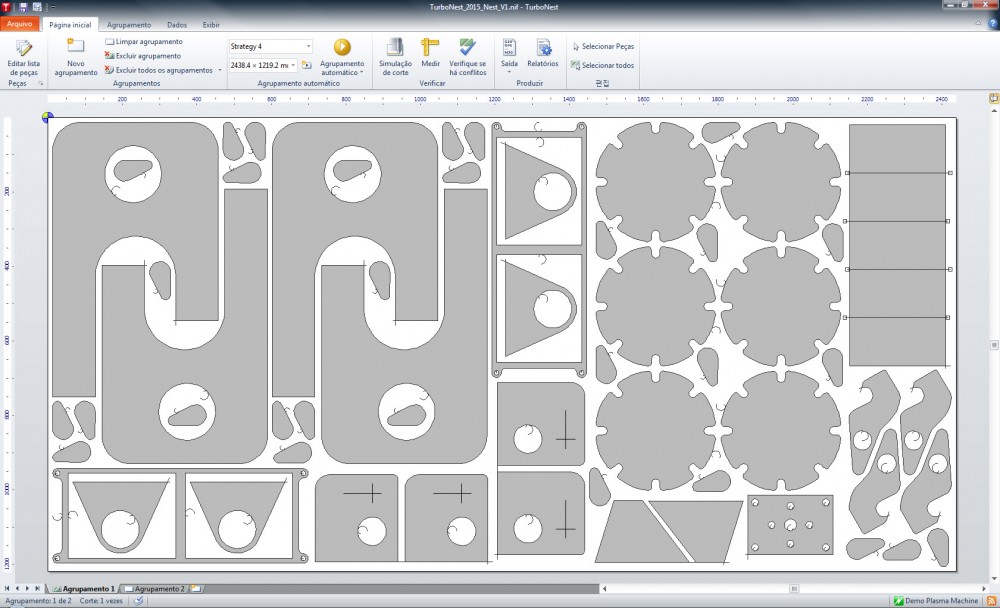Viewport: 1000px width, 608px height.
Task: Click the save icon in quick access toolbar
Action: pos(23,7)
